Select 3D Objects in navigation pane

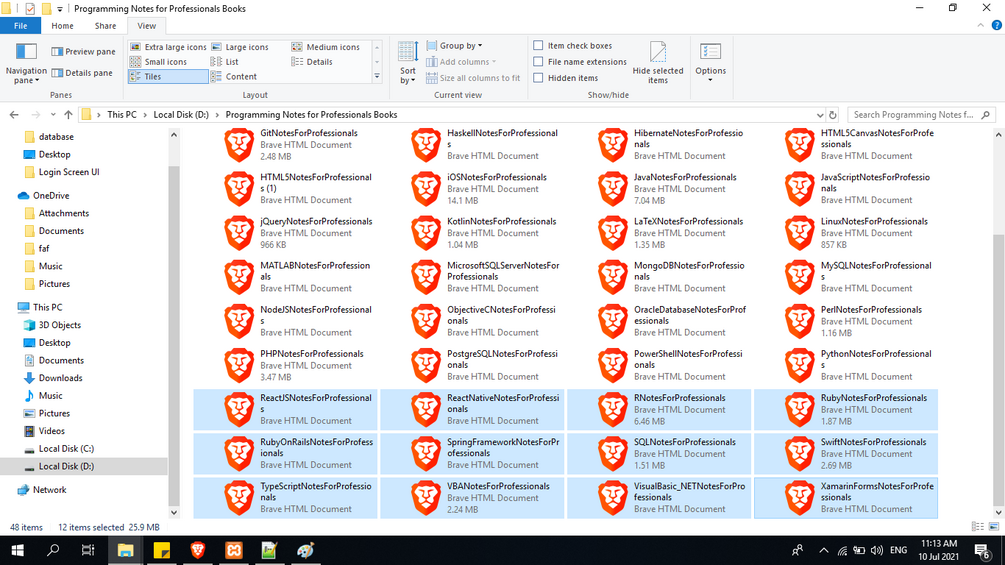pos(60,325)
